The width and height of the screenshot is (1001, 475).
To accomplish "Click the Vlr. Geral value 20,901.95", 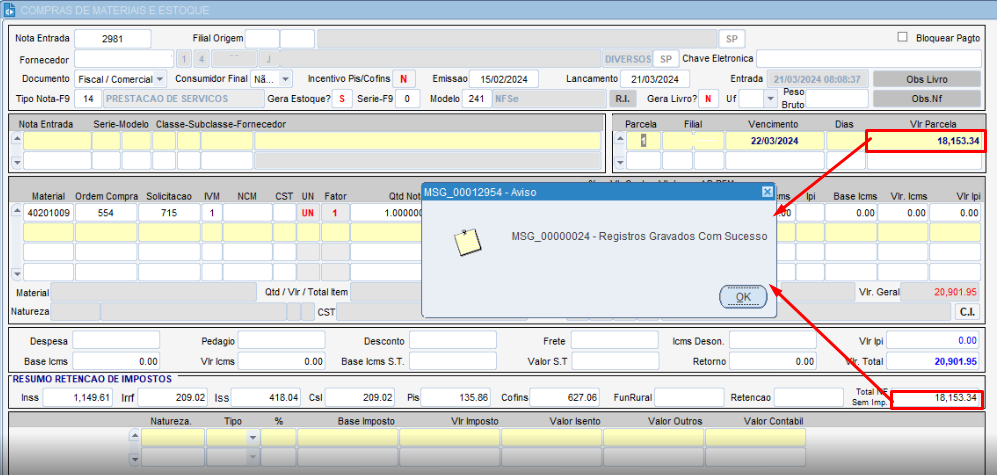I will 941,292.
